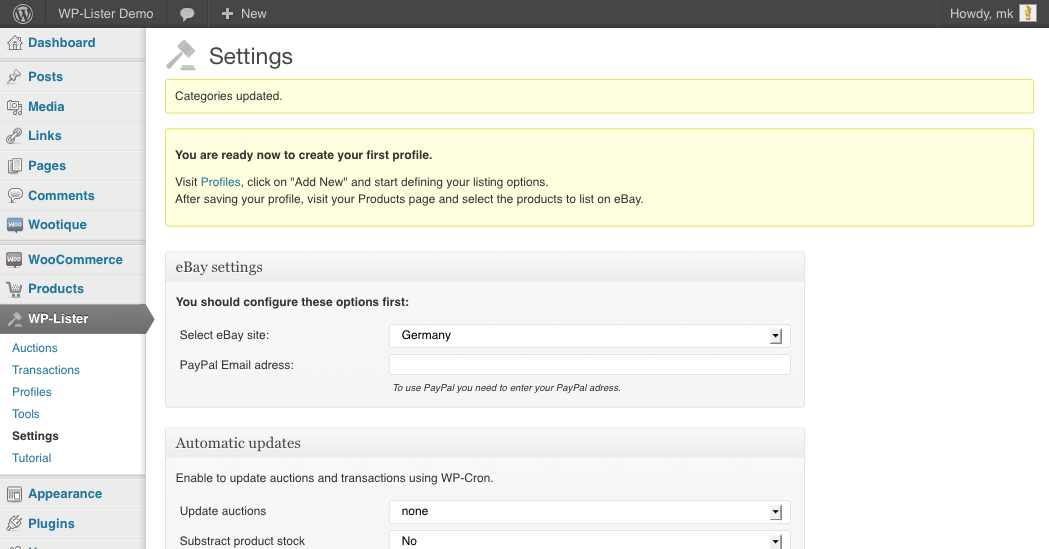Open the Update auctions dropdown

589,512
